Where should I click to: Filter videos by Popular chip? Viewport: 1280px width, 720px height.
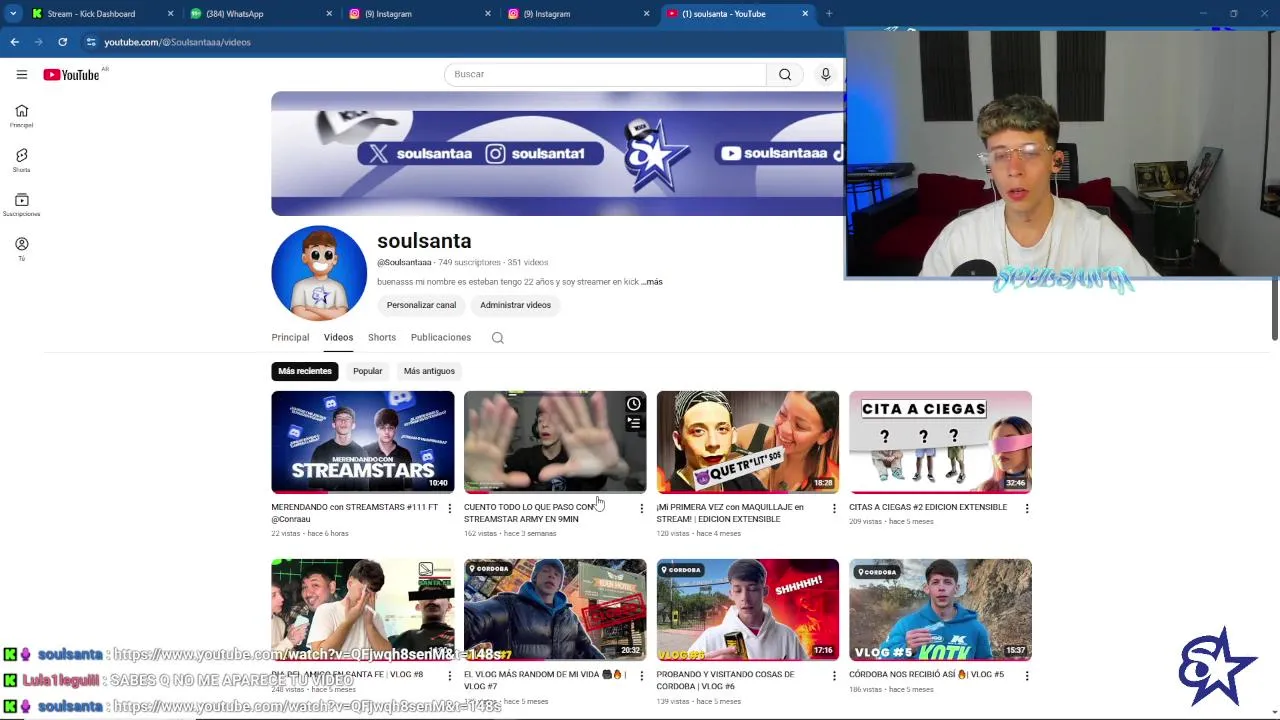point(367,371)
